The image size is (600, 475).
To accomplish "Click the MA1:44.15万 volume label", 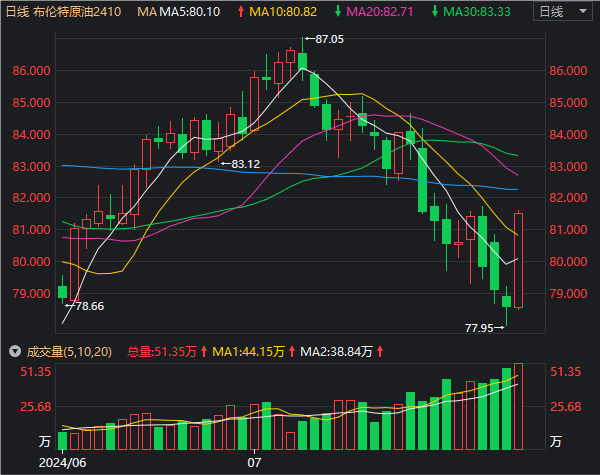I will point(249,351).
